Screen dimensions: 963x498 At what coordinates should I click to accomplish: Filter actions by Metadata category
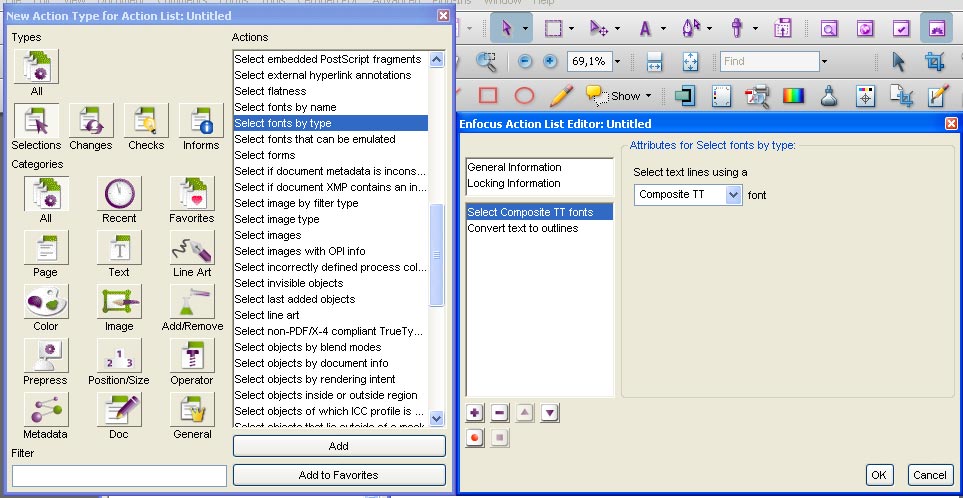(x=46, y=410)
